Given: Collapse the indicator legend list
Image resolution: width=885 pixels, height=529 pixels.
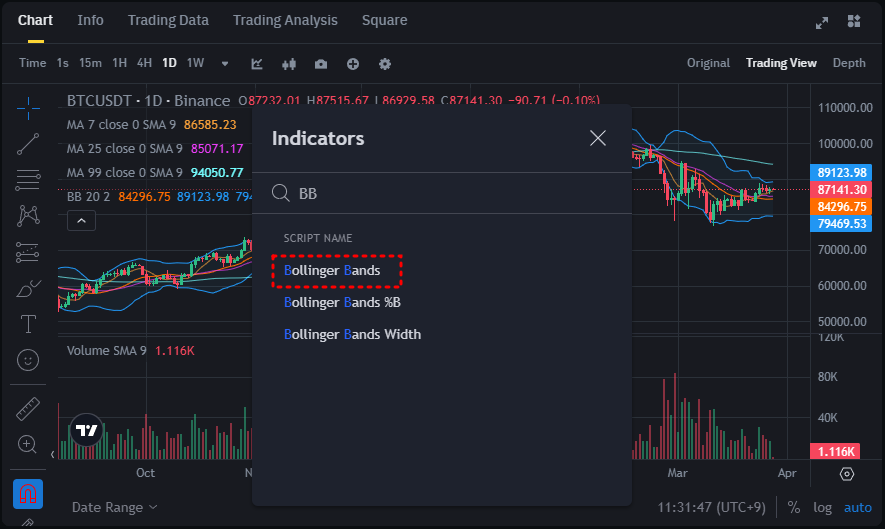Looking at the screenshot, I should [81, 222].
